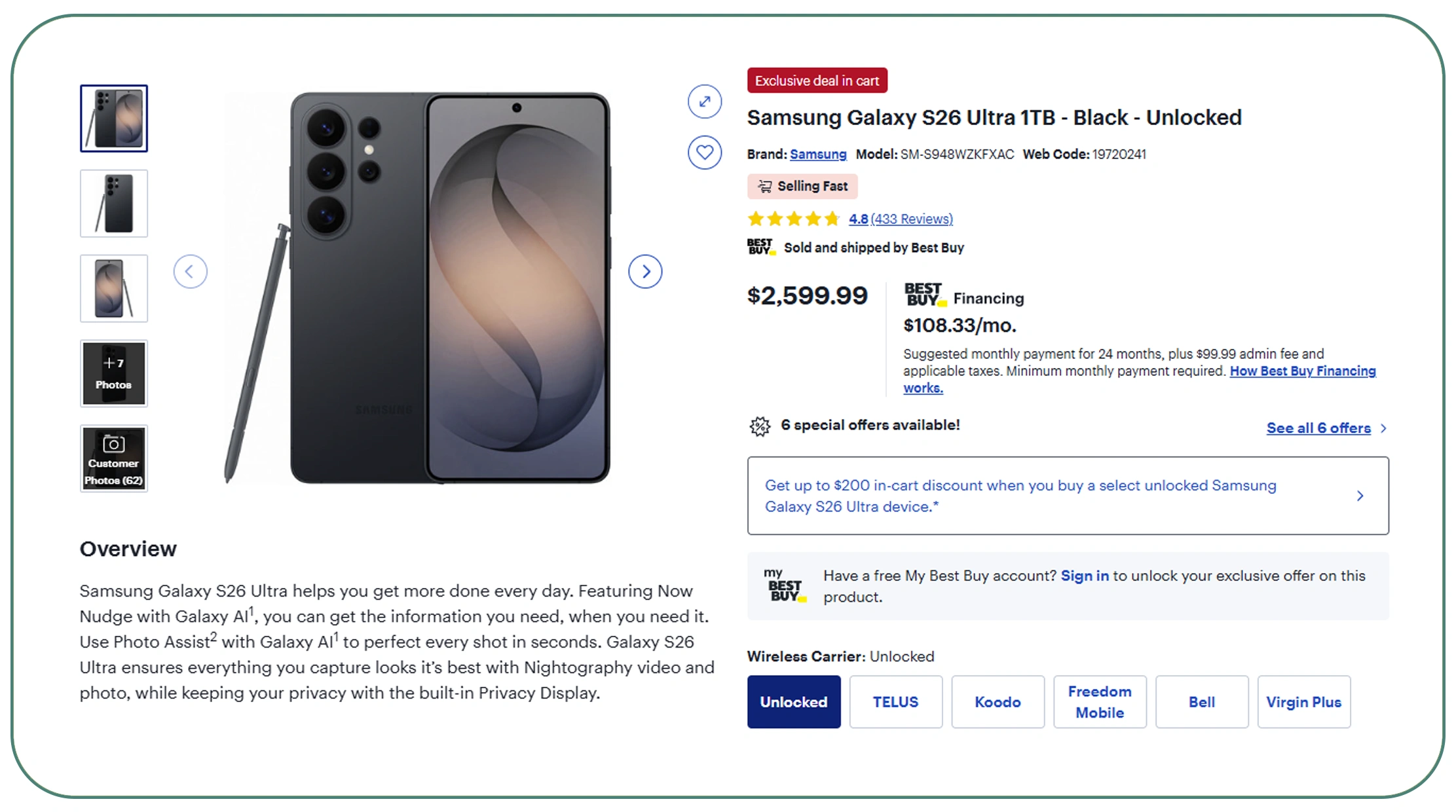Click the yellow star rating icons

(x=794, y=219)
